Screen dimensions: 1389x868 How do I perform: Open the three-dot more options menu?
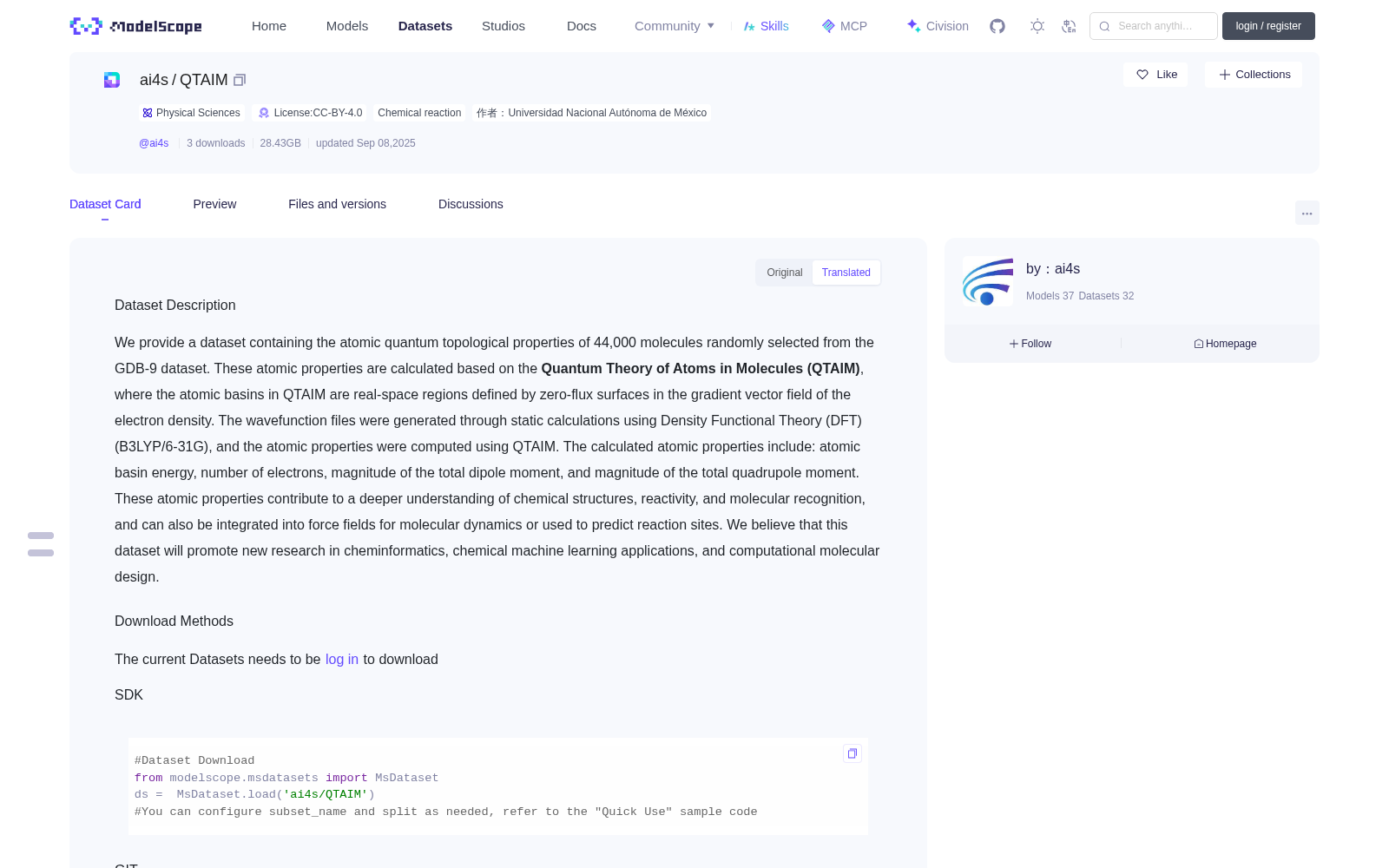click(x=1307, y=213)
